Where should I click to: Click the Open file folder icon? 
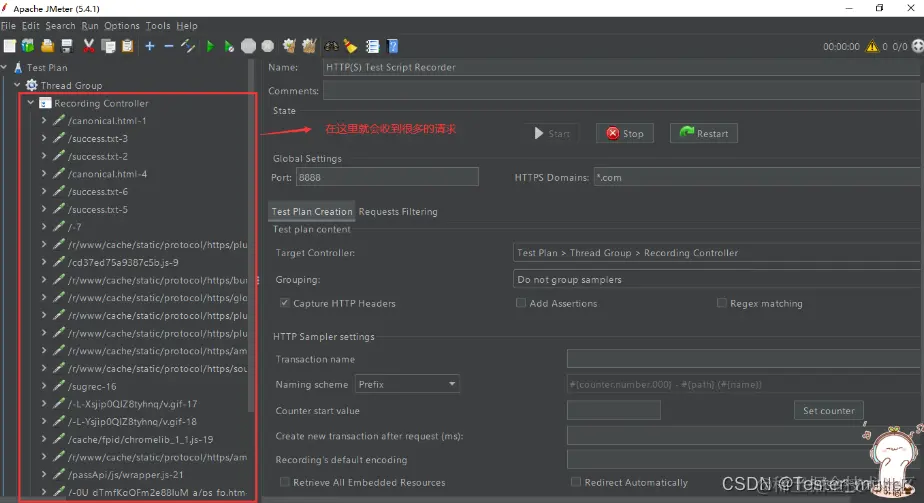pyautogui.click(x=47, y=46)
